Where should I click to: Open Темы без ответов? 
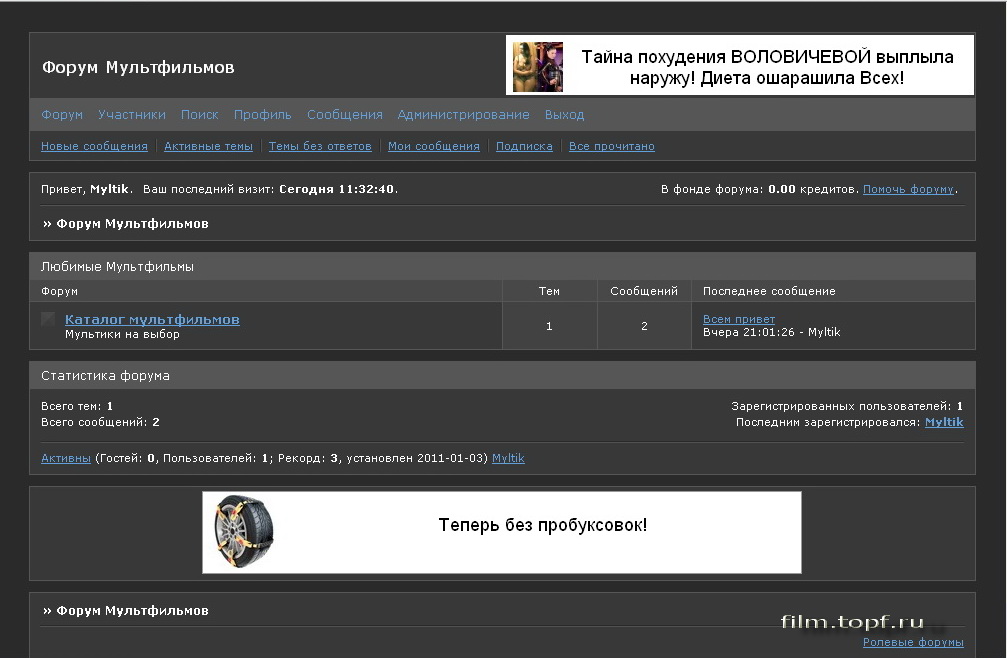click(319, 146)
